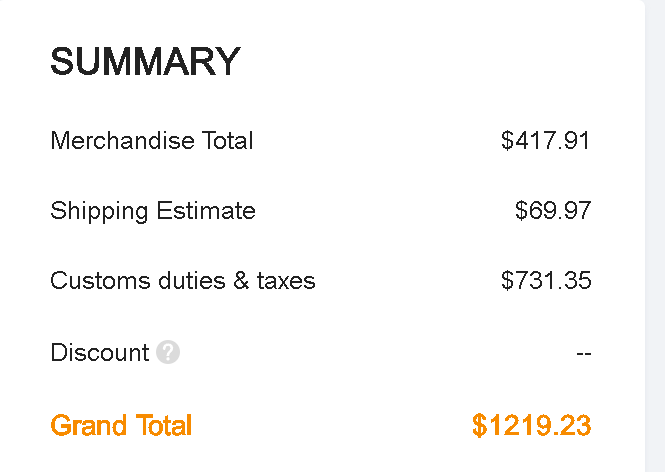
Task: Click the $69.97 shipping amount
Action: point(553,211)
